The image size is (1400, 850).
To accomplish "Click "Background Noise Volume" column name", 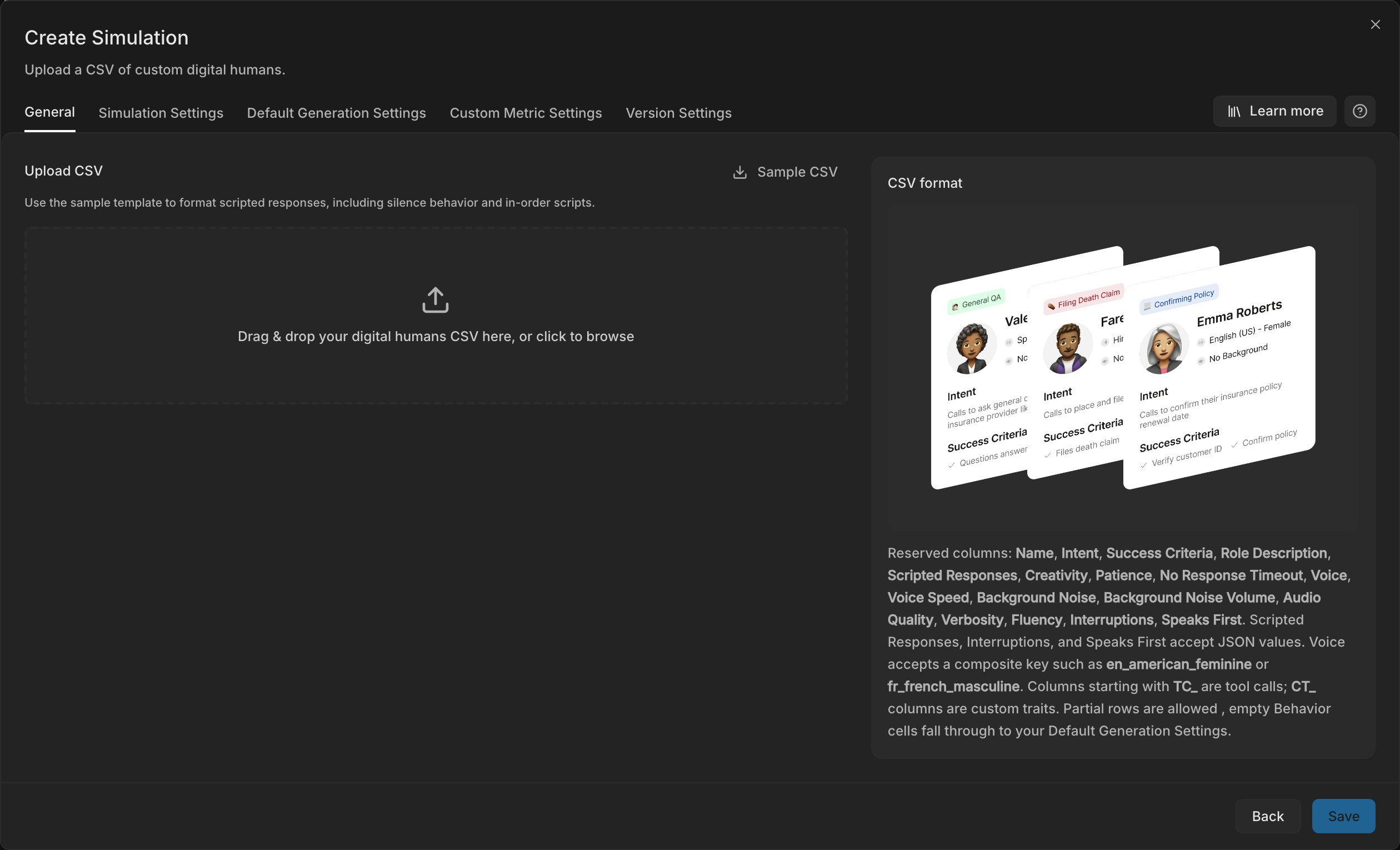I will (x=1189, y=598).
